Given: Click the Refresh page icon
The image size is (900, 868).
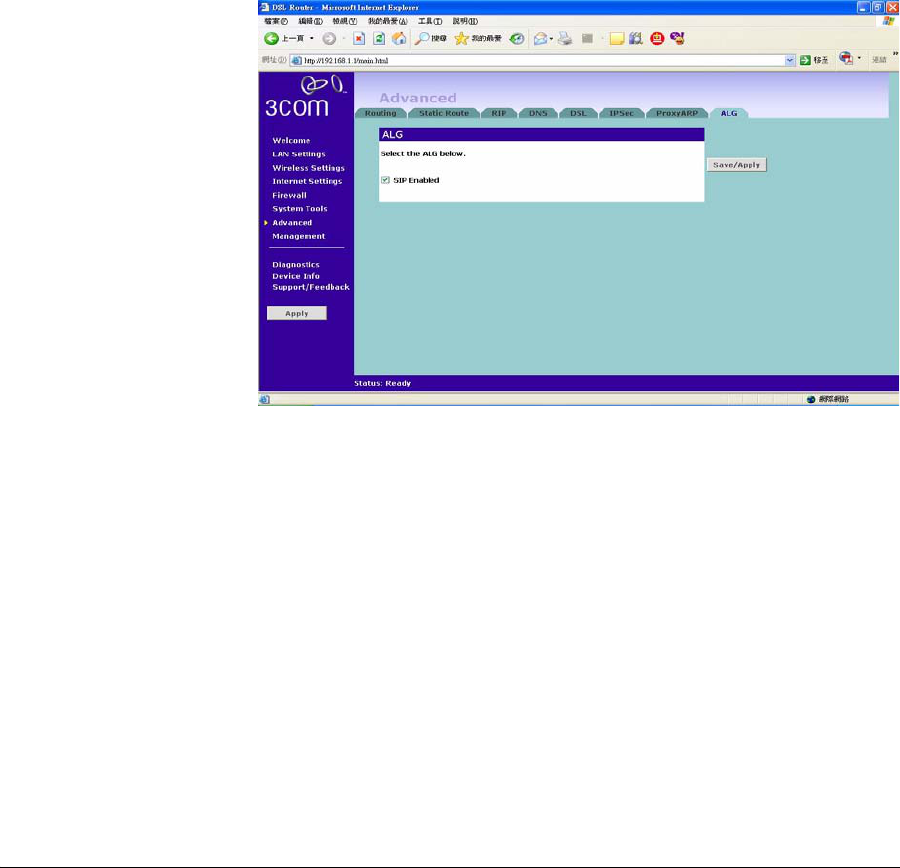Looking at the screenshot, I should coord(379,38).
